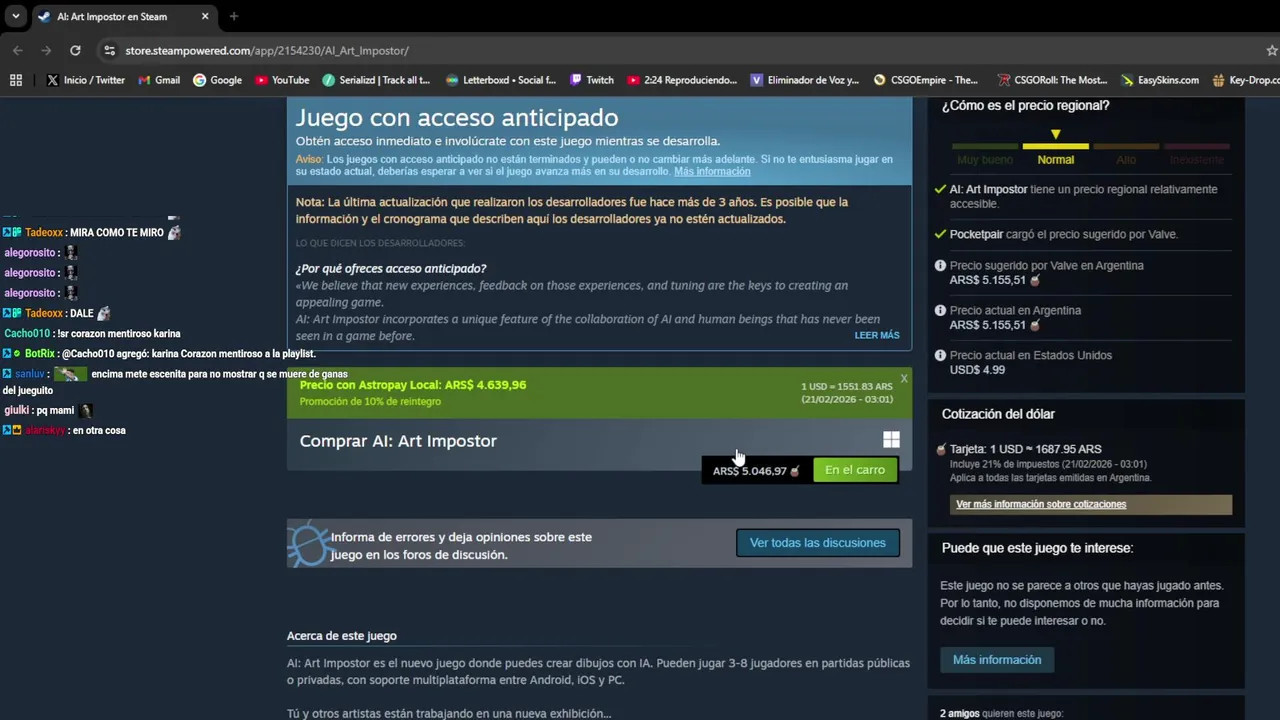The image size is (1280, 720).
Task: Click Ver todas las discusiones button
Action: (x=818, y=543)
